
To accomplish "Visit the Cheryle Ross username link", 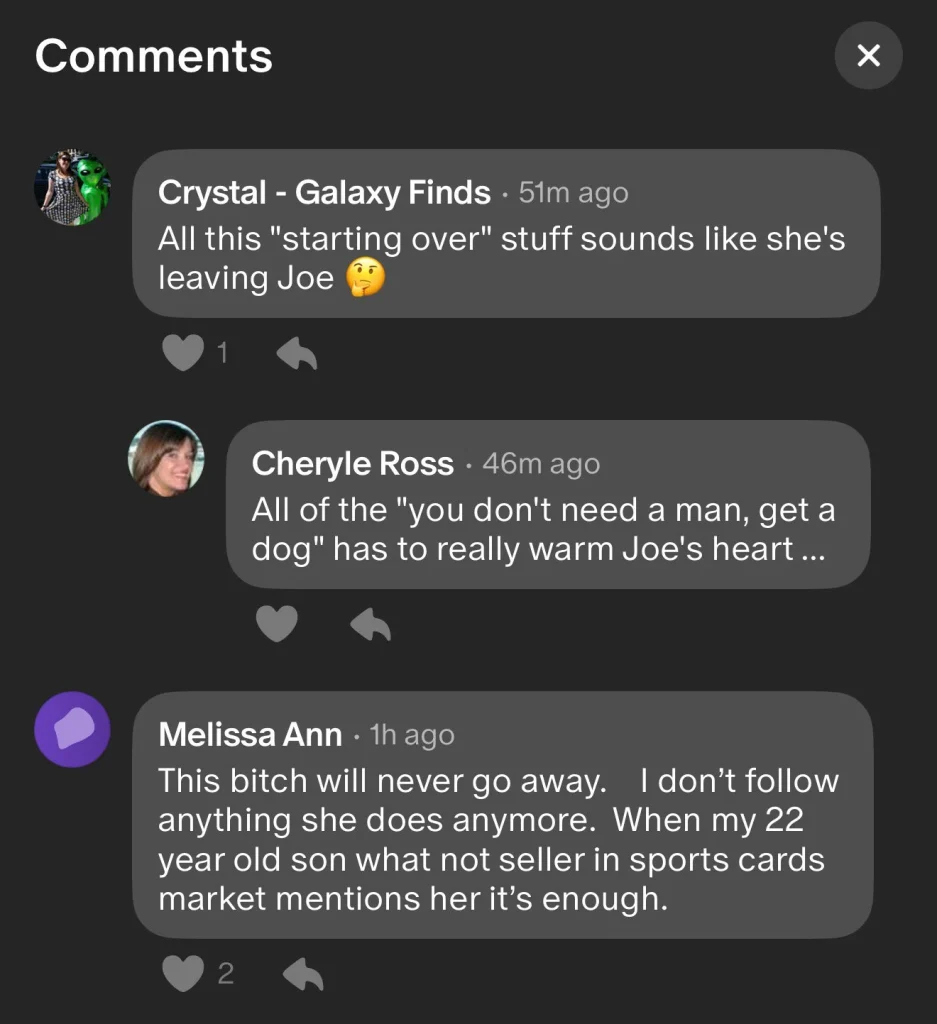I will [352, 464].
